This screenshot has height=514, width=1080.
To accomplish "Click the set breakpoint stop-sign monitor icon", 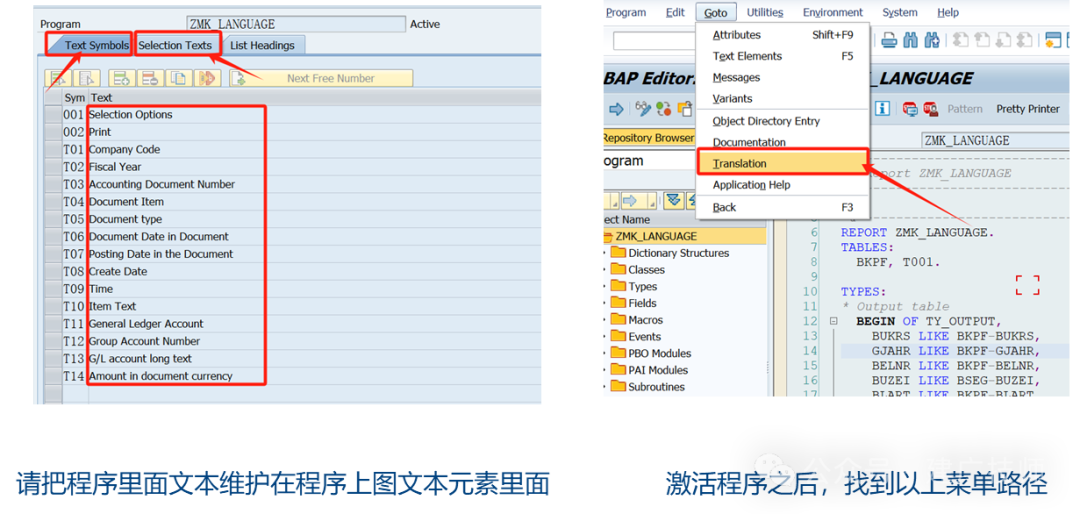I will [911, 109].
